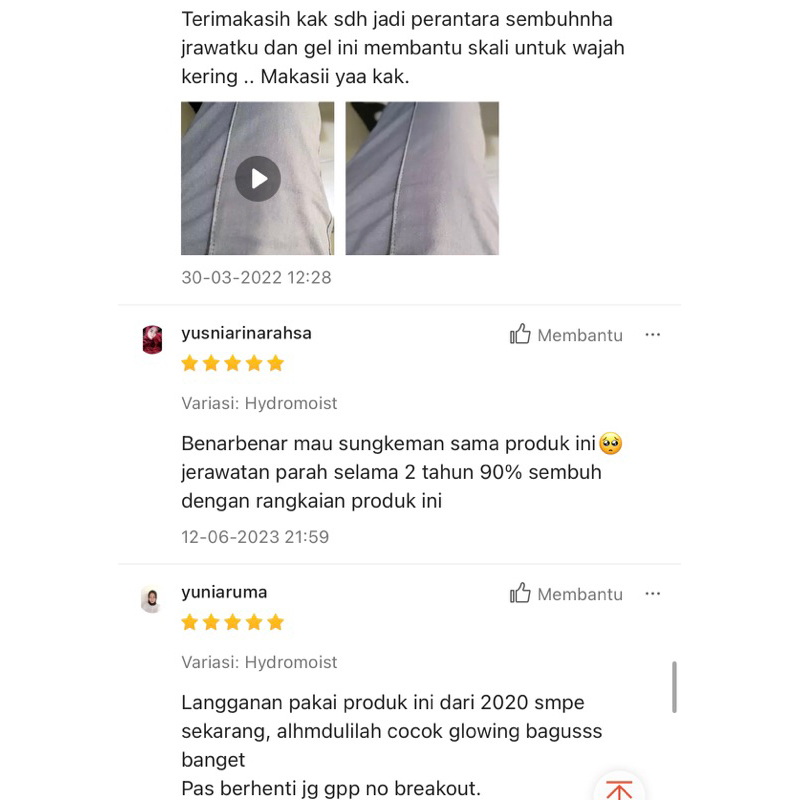Open yusniarinarahsa's profile avatar

tap(152, 339)
